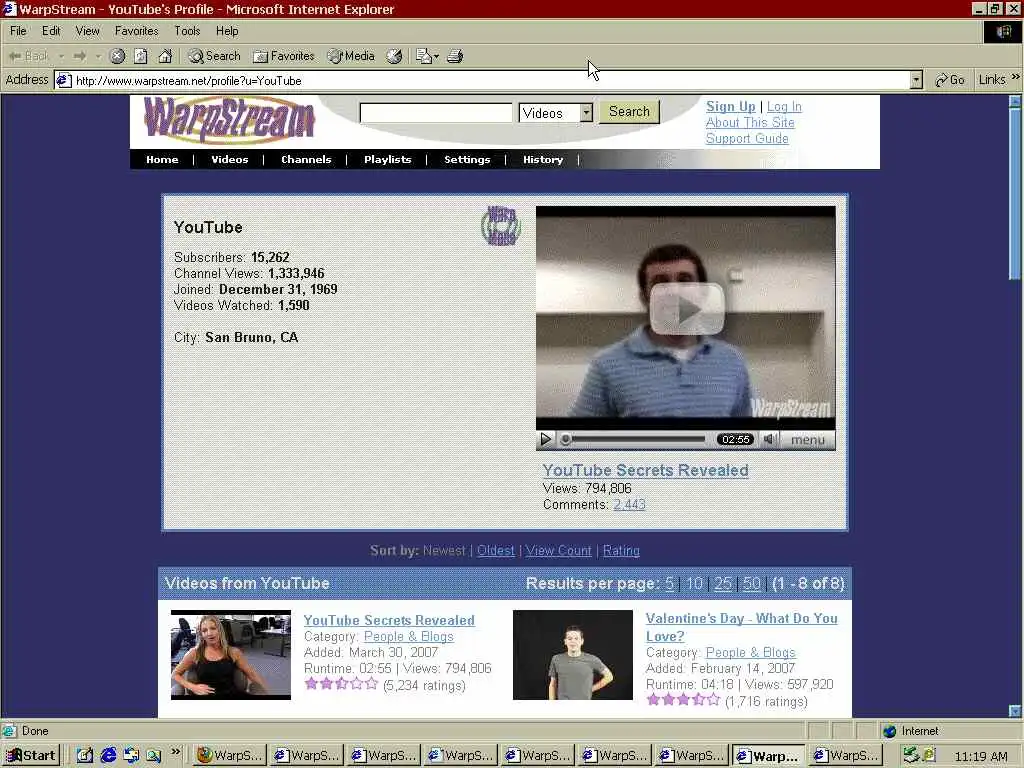Show 50 results per page

pyautogui.click(x=752, y=583)
